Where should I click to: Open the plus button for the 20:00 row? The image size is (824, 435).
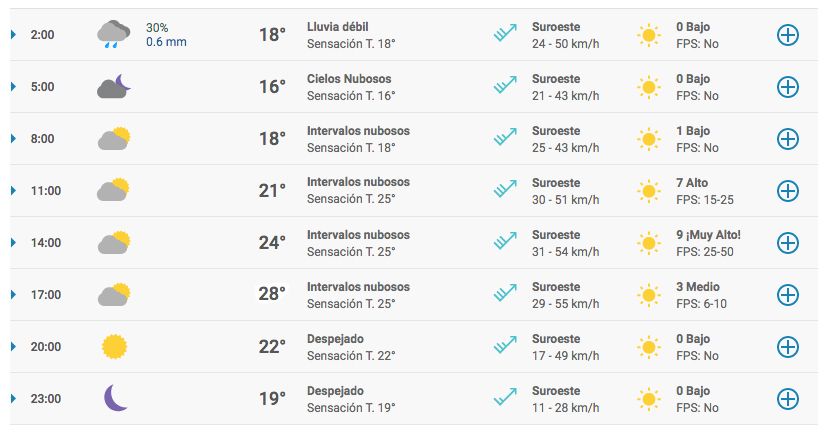(x=788, y=347)
